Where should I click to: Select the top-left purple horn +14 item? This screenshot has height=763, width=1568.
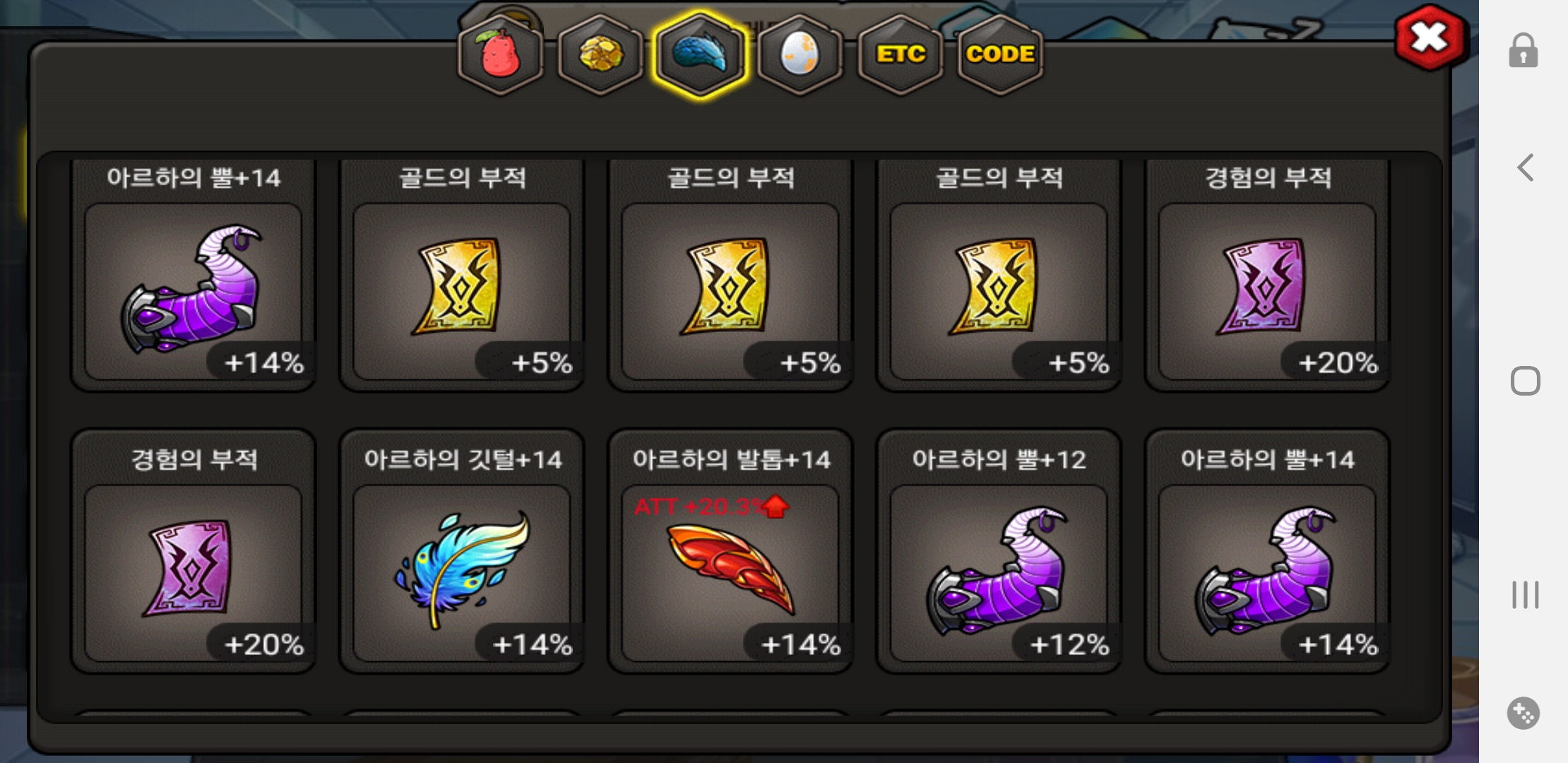[x=194, y=276]
